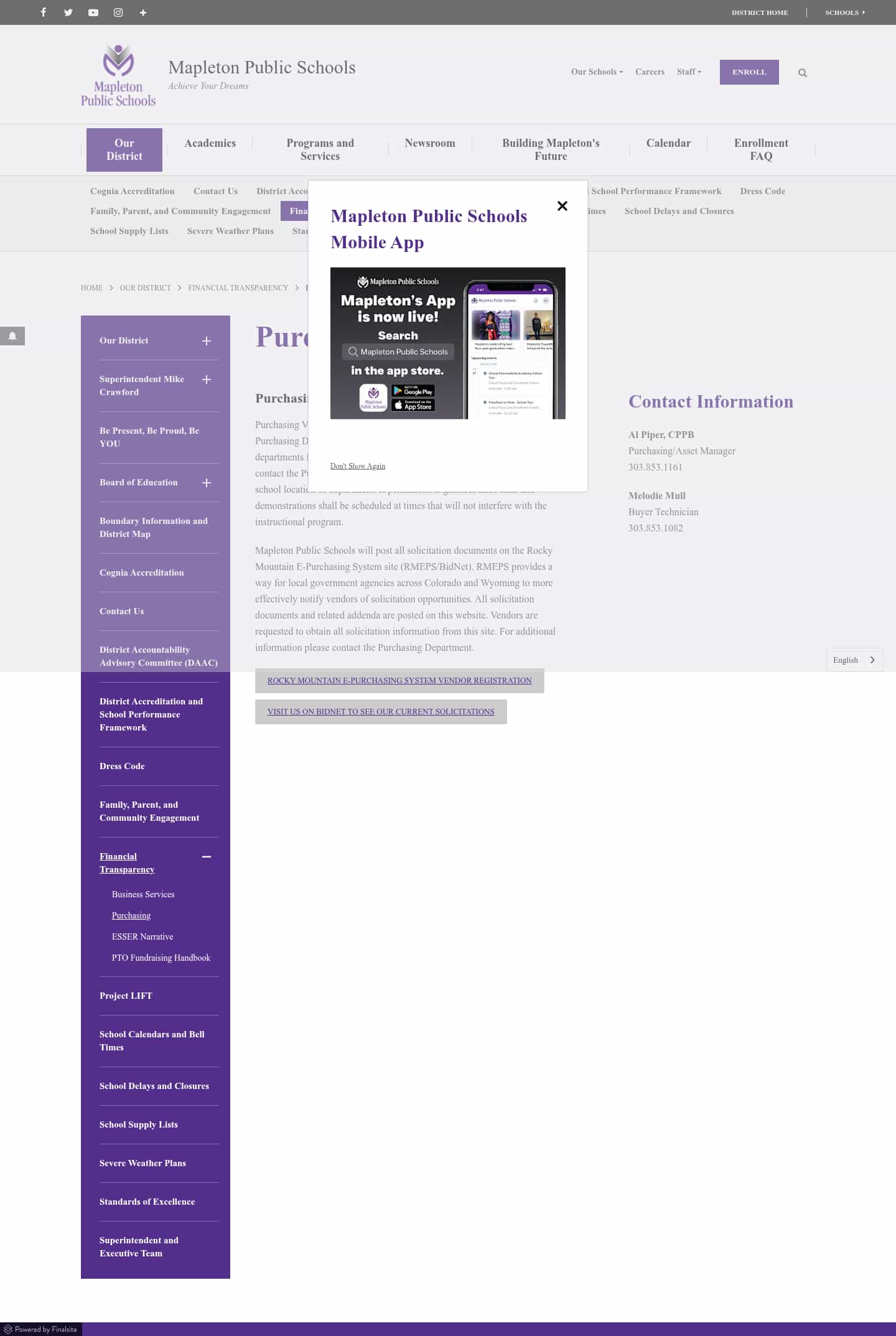Click Home breadcrumb link
This screenshot has height=1336, width=896.
pyautogui.click(x=91, y=288)
